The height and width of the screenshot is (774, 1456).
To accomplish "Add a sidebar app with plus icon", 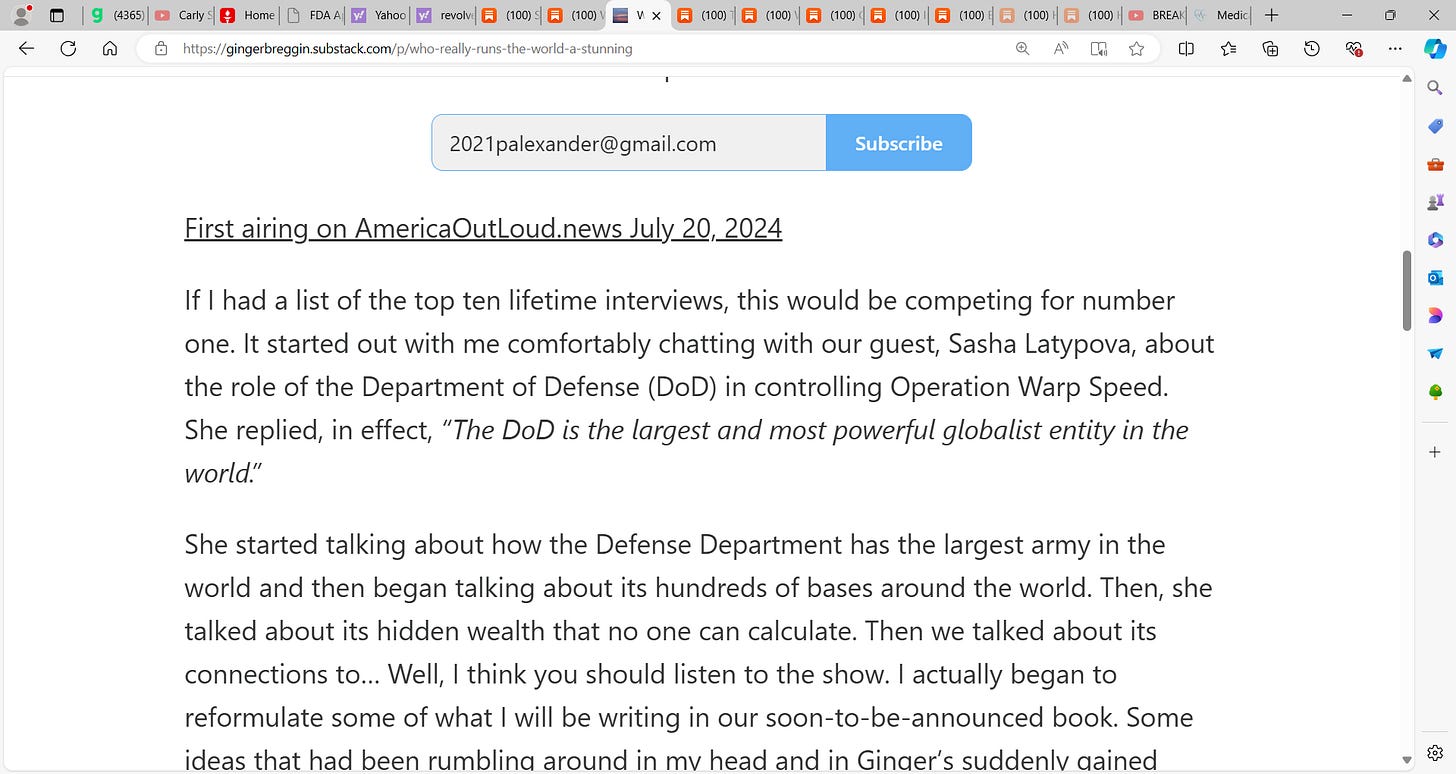I will [1435, 452].
